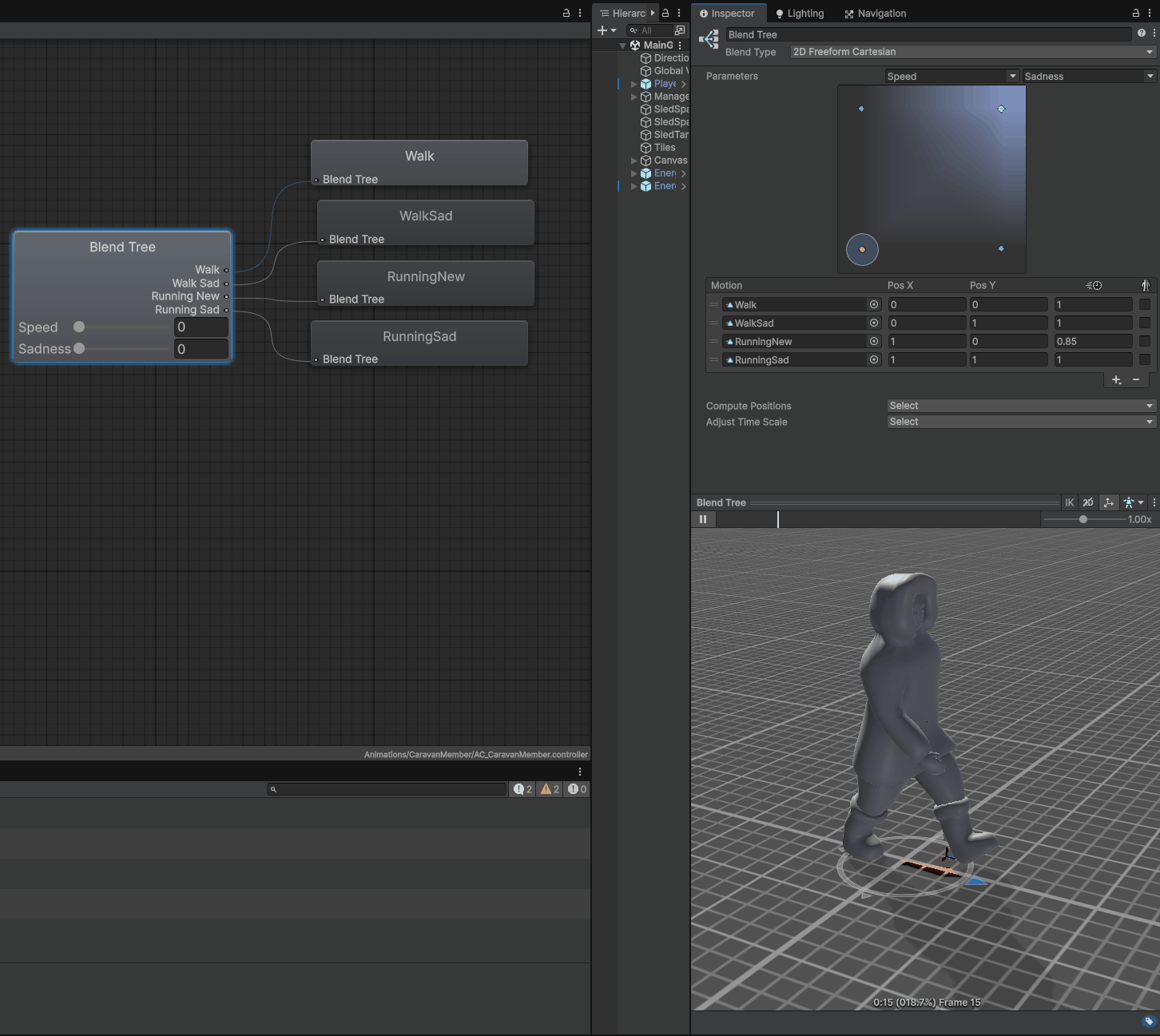Click the Blend Tree icon in the Inspector header
Screen dimensions: 1160x1036
(708, 39)
